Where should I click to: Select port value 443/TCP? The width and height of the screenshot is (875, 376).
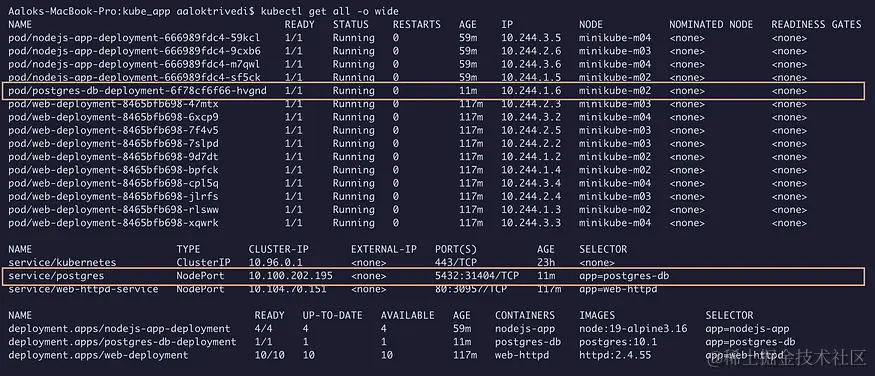point(456,263)
